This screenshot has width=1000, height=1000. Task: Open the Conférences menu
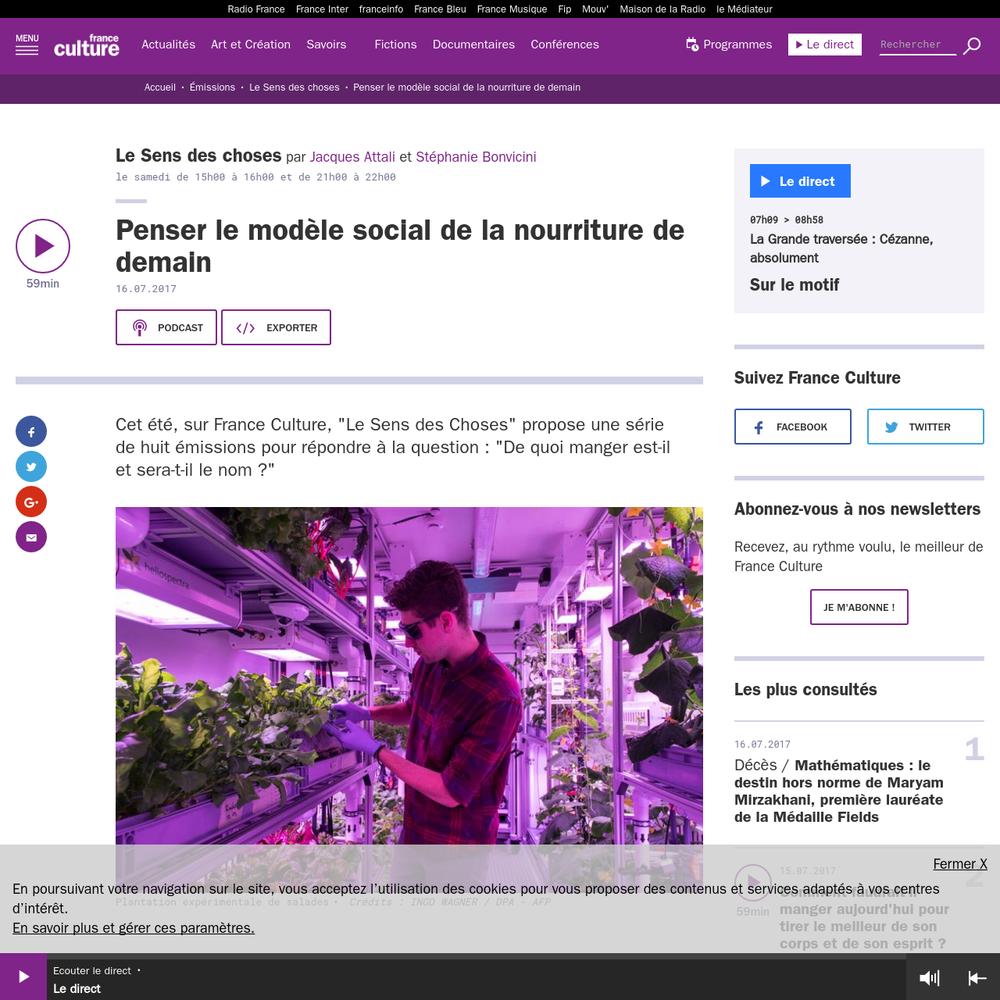click(565, 45)
